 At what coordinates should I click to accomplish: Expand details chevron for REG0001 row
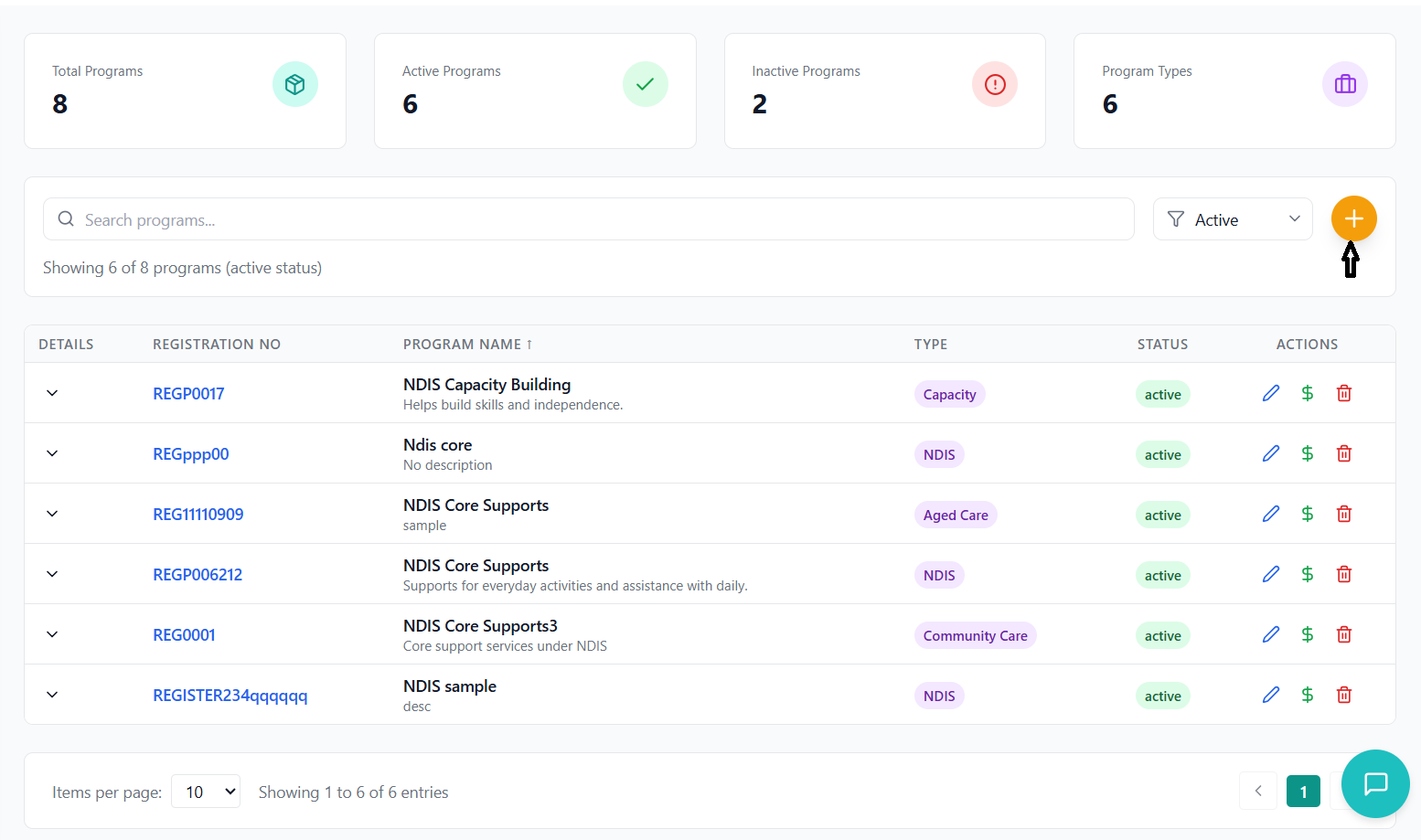point(52,634)
